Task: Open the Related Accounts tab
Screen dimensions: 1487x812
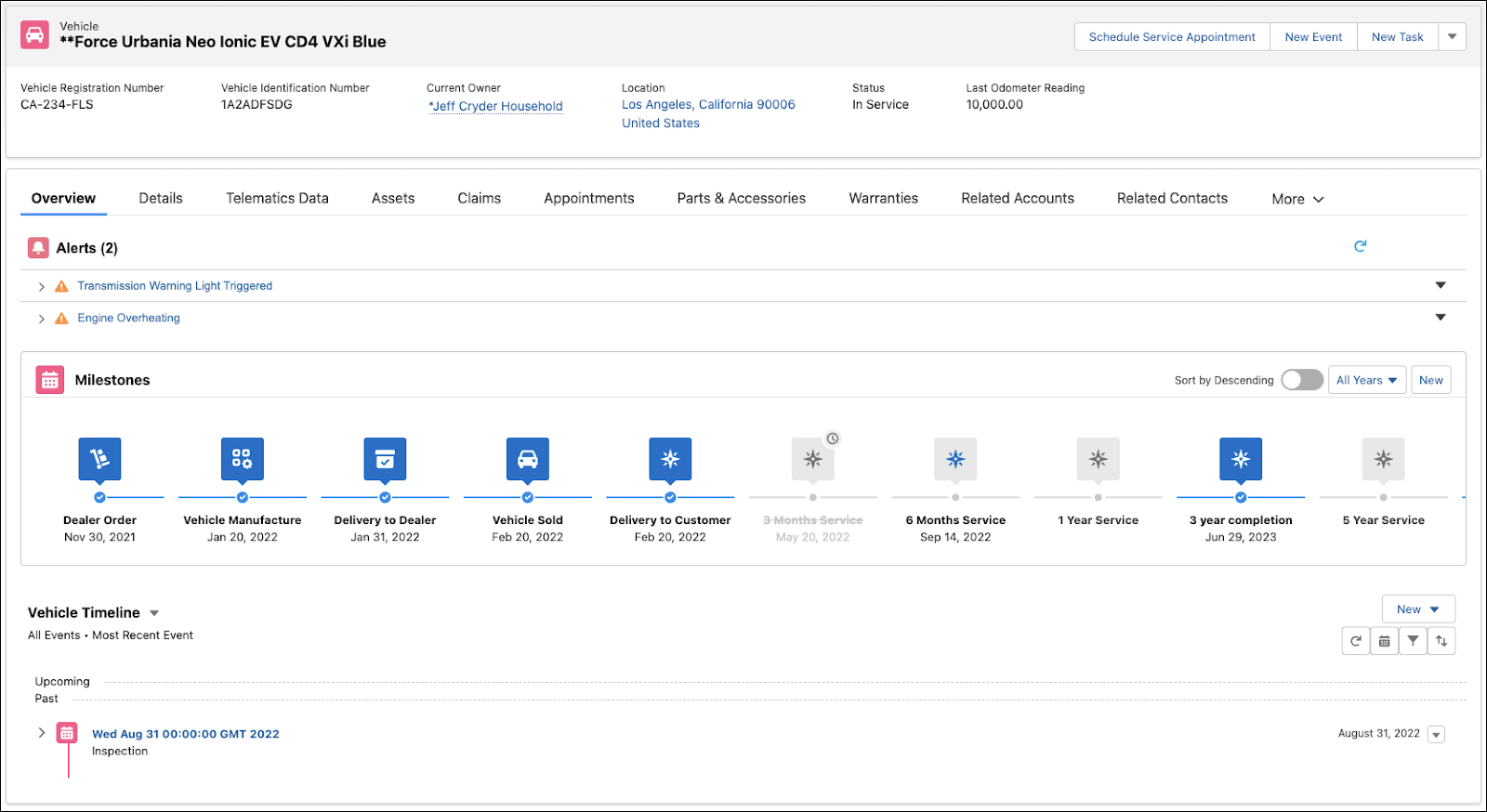Action: (x=1018, y=198)
